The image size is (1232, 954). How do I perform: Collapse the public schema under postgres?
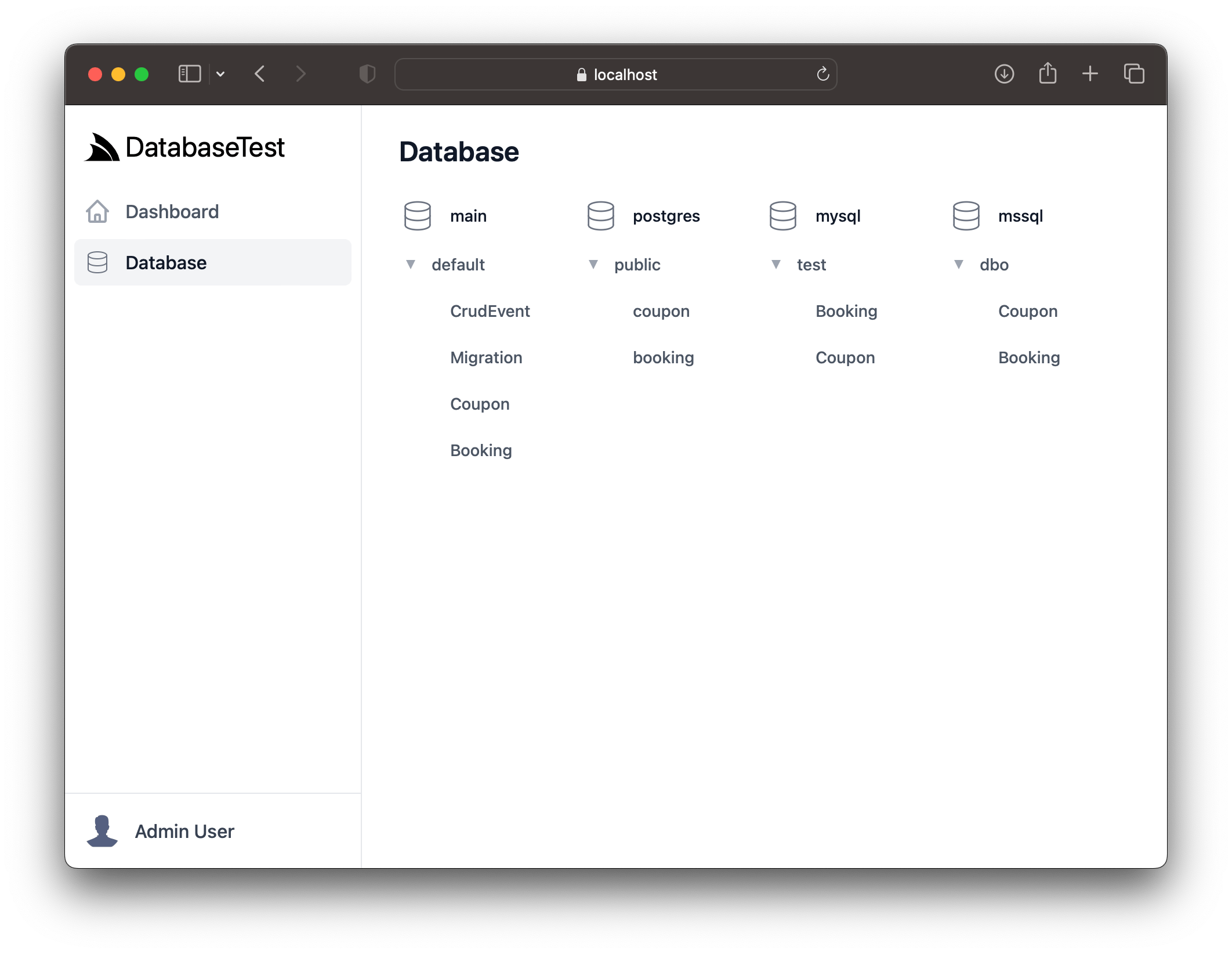coord(593,265)
